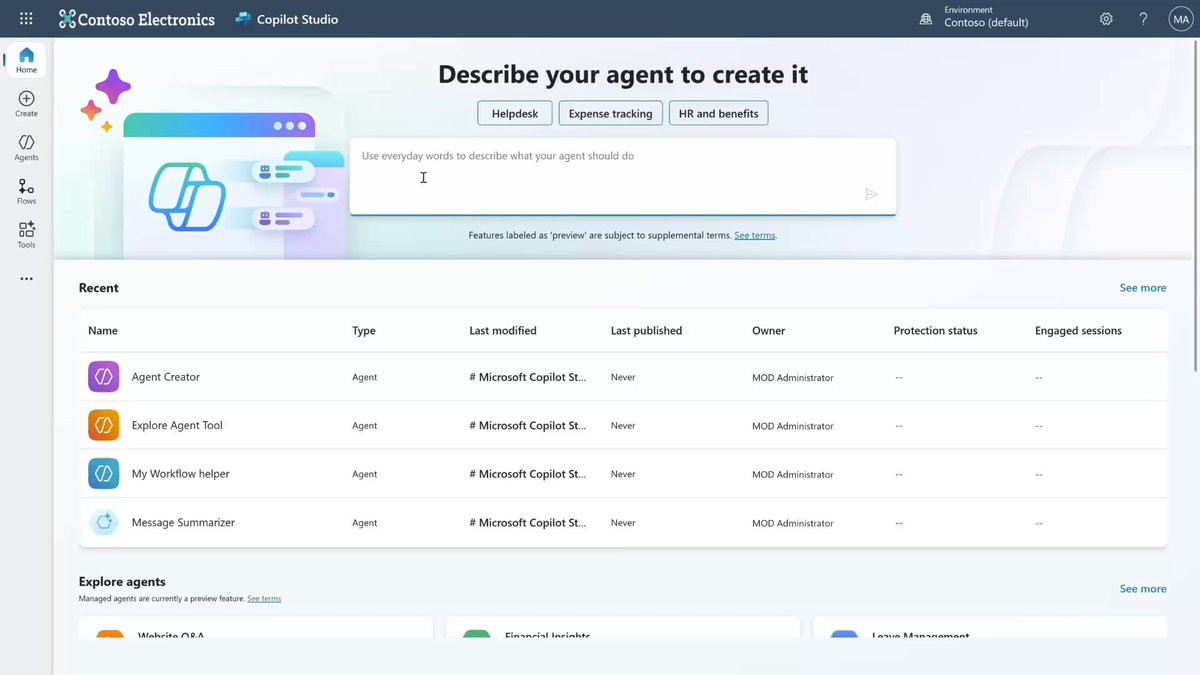Open the My Workflow helper agent
1200x675 pixels.
(x=181, y=474)
